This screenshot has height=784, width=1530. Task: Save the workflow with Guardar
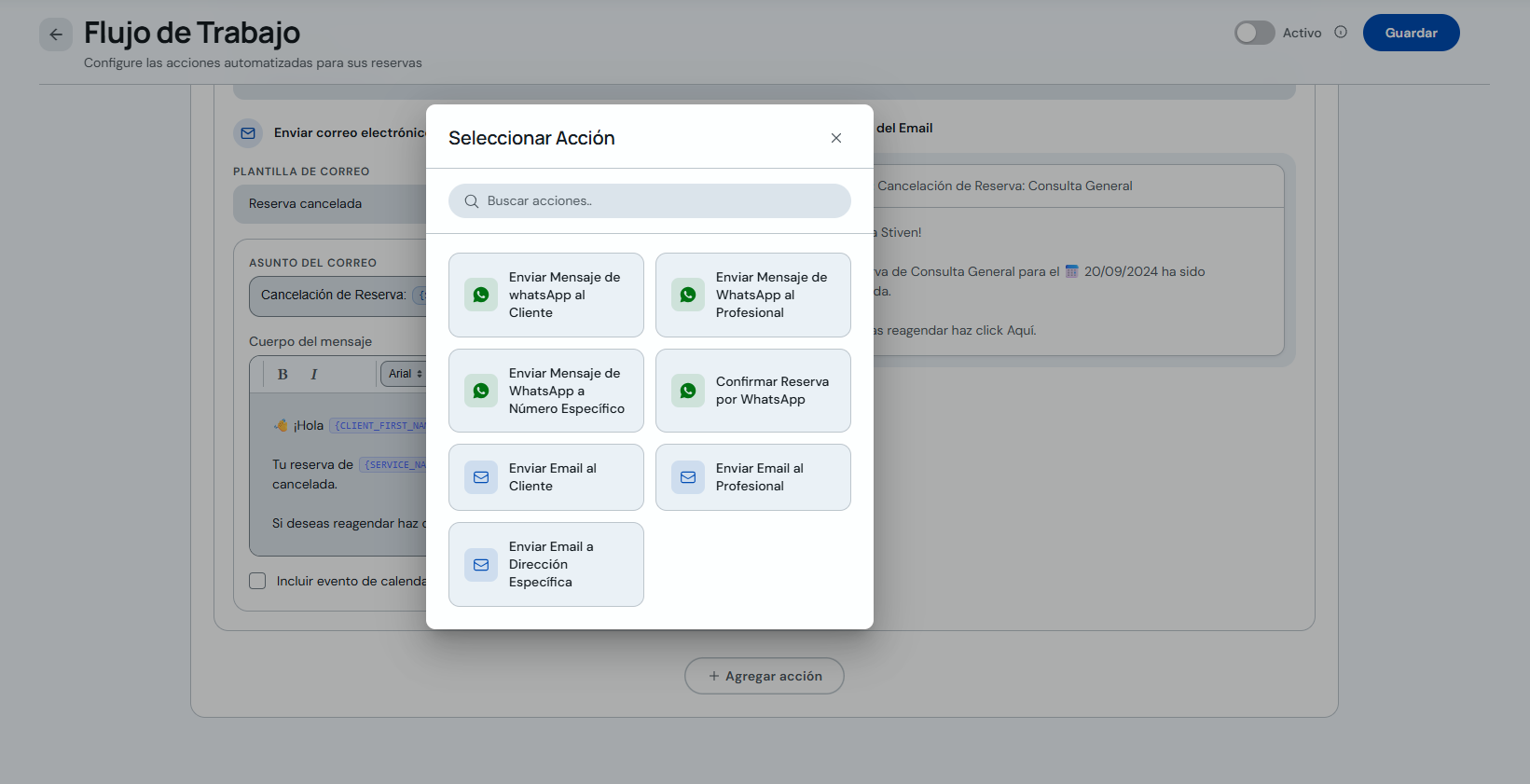click(x=1411, y=33)
